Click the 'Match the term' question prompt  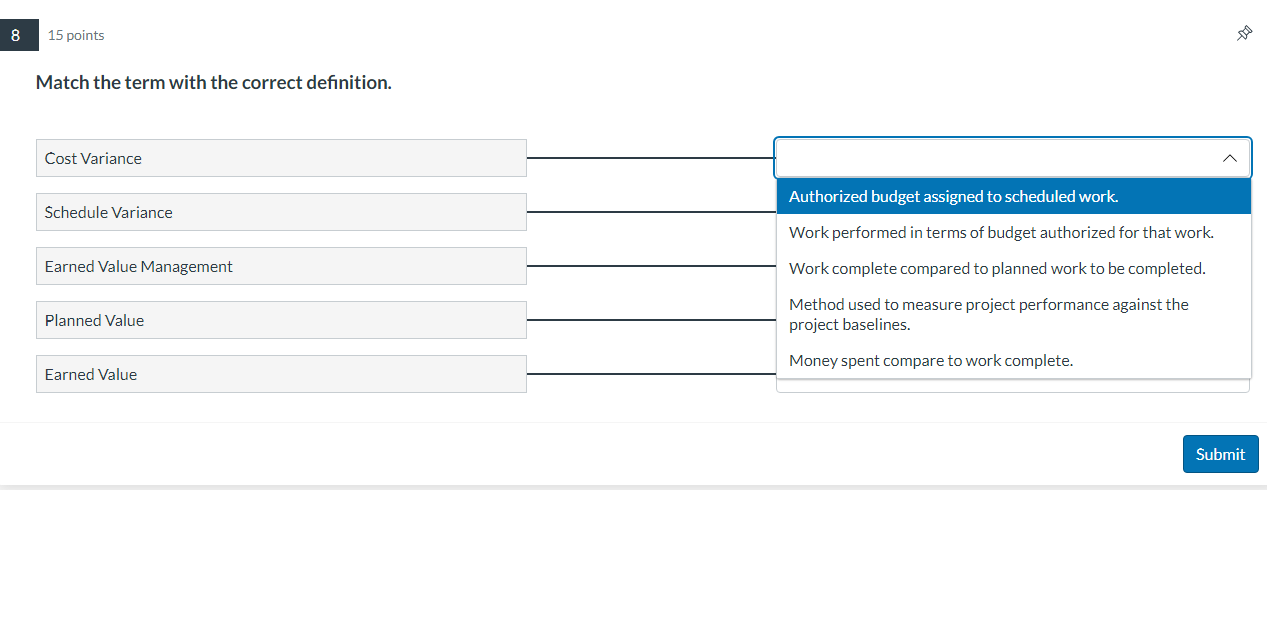pos(213,83)
